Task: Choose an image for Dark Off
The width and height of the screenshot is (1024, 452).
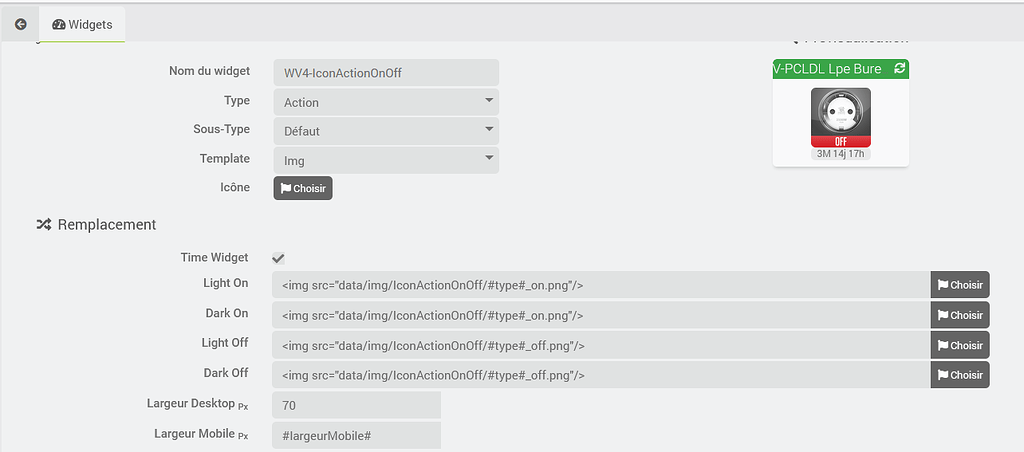Action: [960, 375]
